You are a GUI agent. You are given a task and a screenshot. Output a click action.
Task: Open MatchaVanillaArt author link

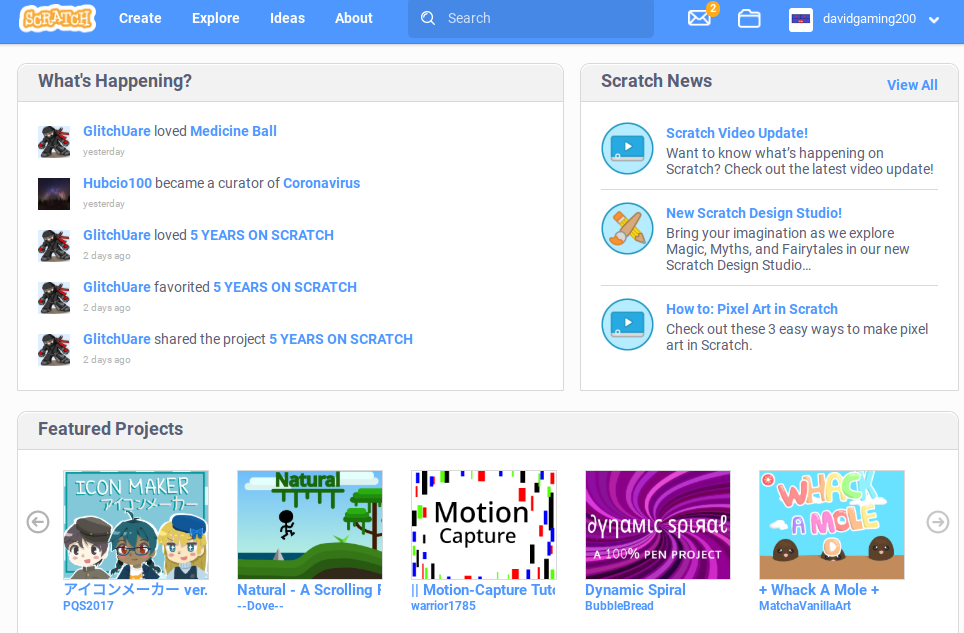[x=805, y=606]
